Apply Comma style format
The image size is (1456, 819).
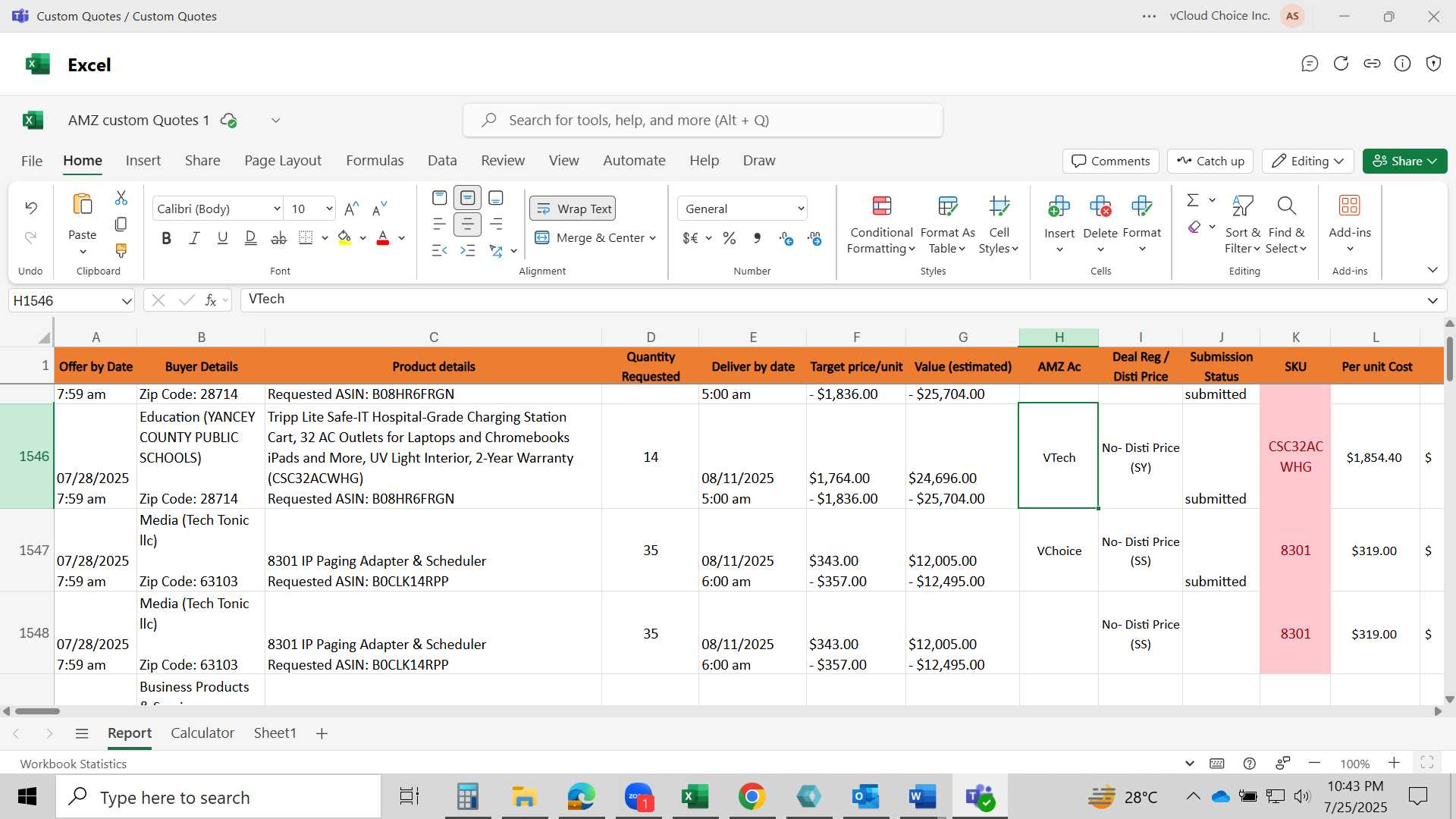(x=757, y=238)
